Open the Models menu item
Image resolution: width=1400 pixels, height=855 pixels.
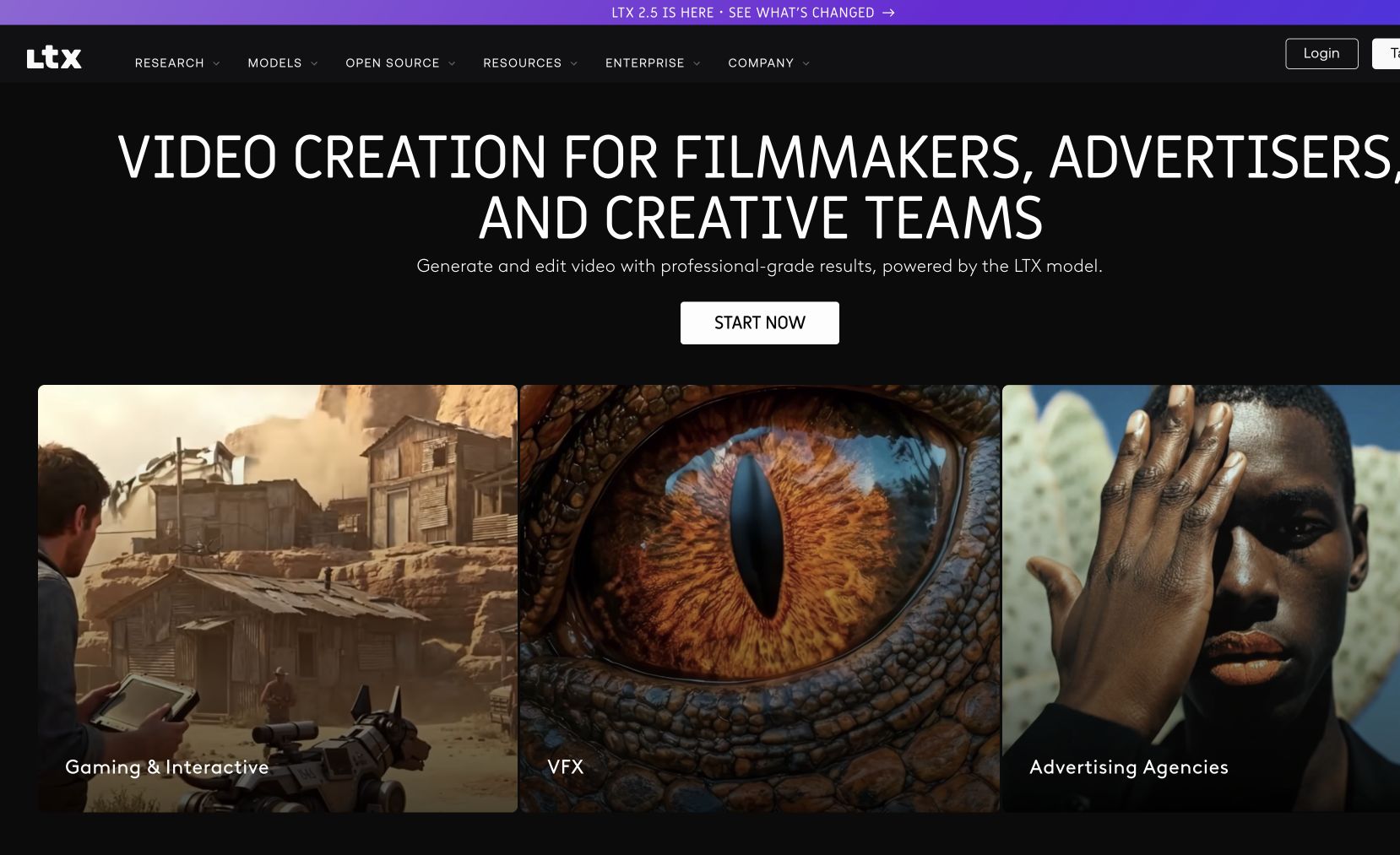click(x=274, y=63)
